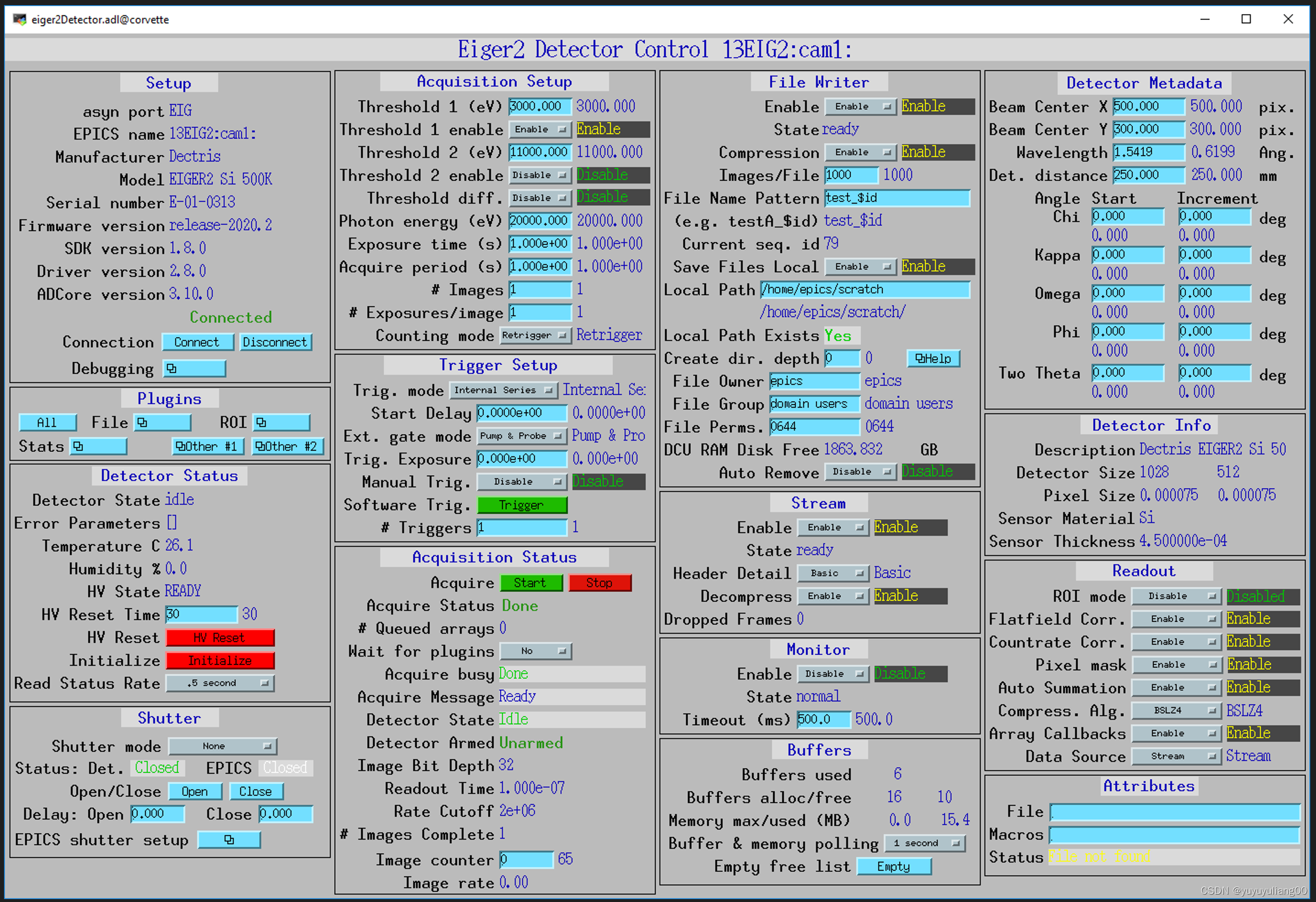
Task: Toggle Threshold 2 enable from Disable
Action: [539, 175]
